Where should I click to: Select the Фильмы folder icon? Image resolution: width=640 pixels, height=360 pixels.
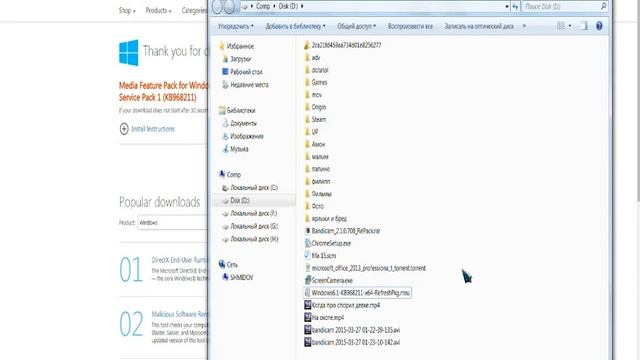coord(307,193)
